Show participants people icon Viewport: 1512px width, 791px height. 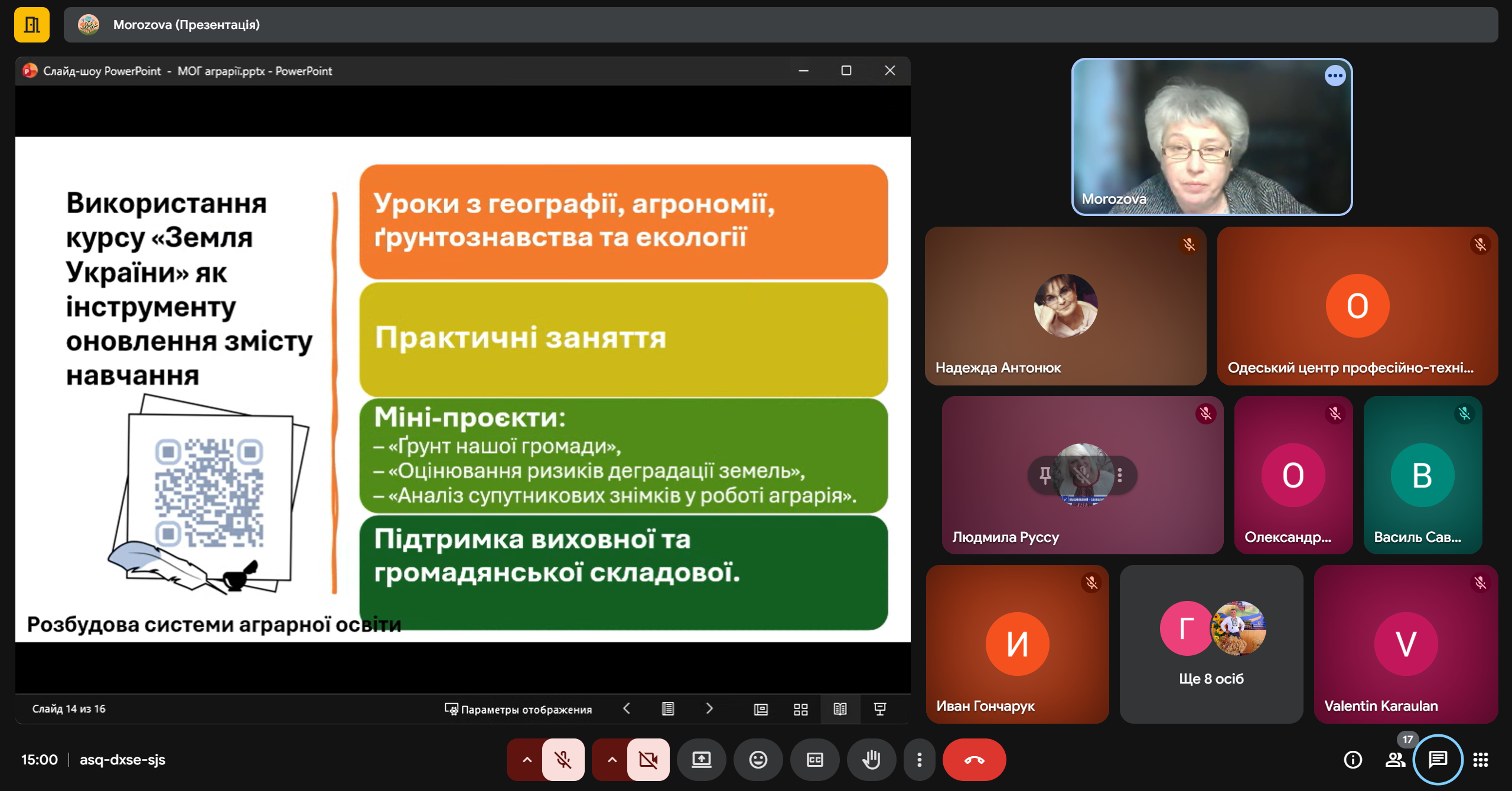[1395, 760]
